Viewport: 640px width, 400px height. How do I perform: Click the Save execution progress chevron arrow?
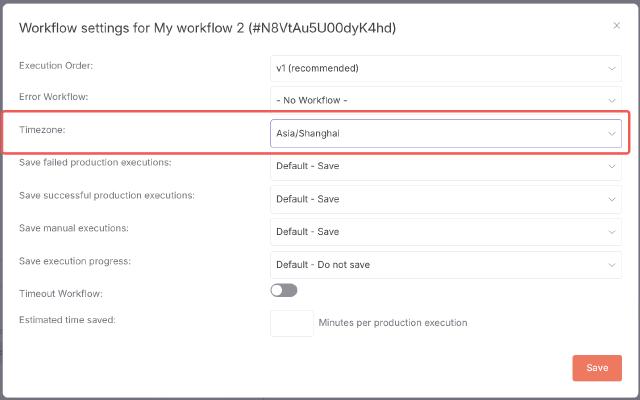611,265
